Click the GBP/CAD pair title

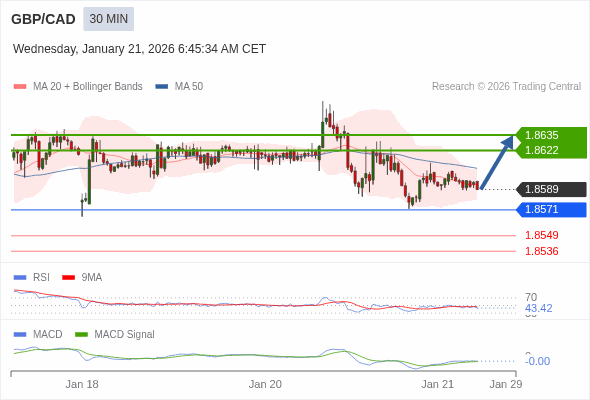[x=43, y=19]
